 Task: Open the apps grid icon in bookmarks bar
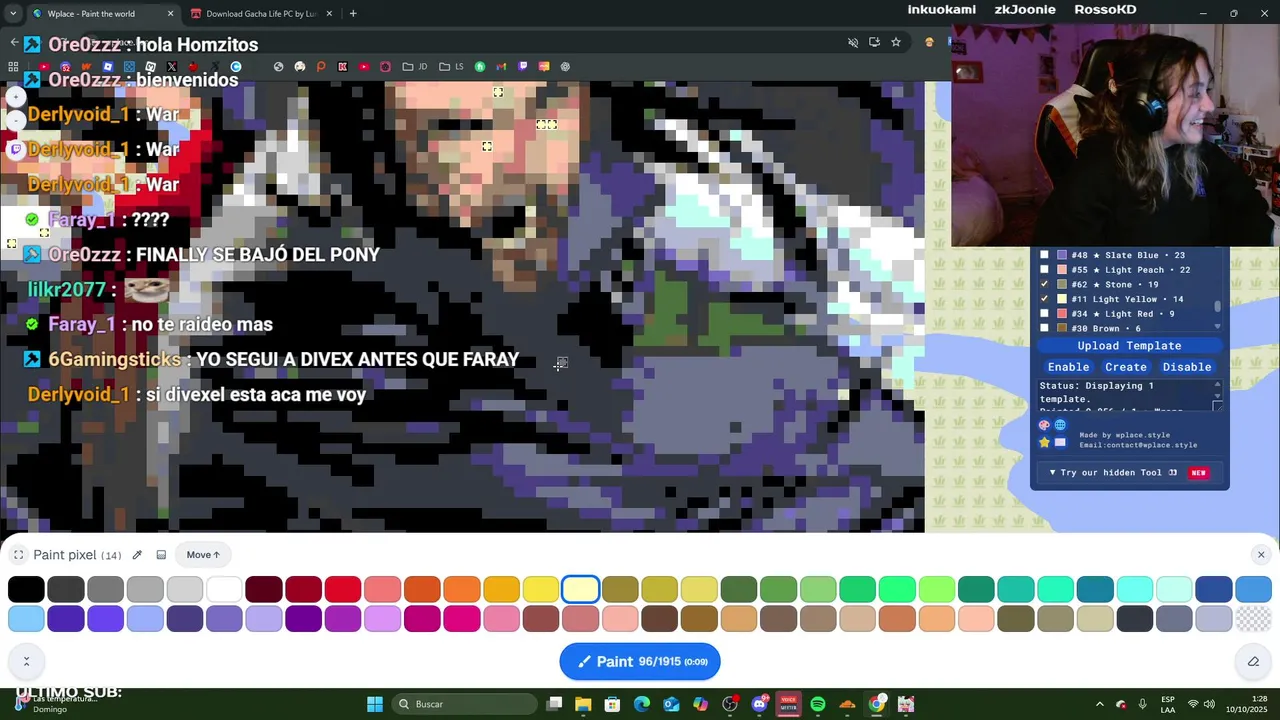tap(14, 67)
